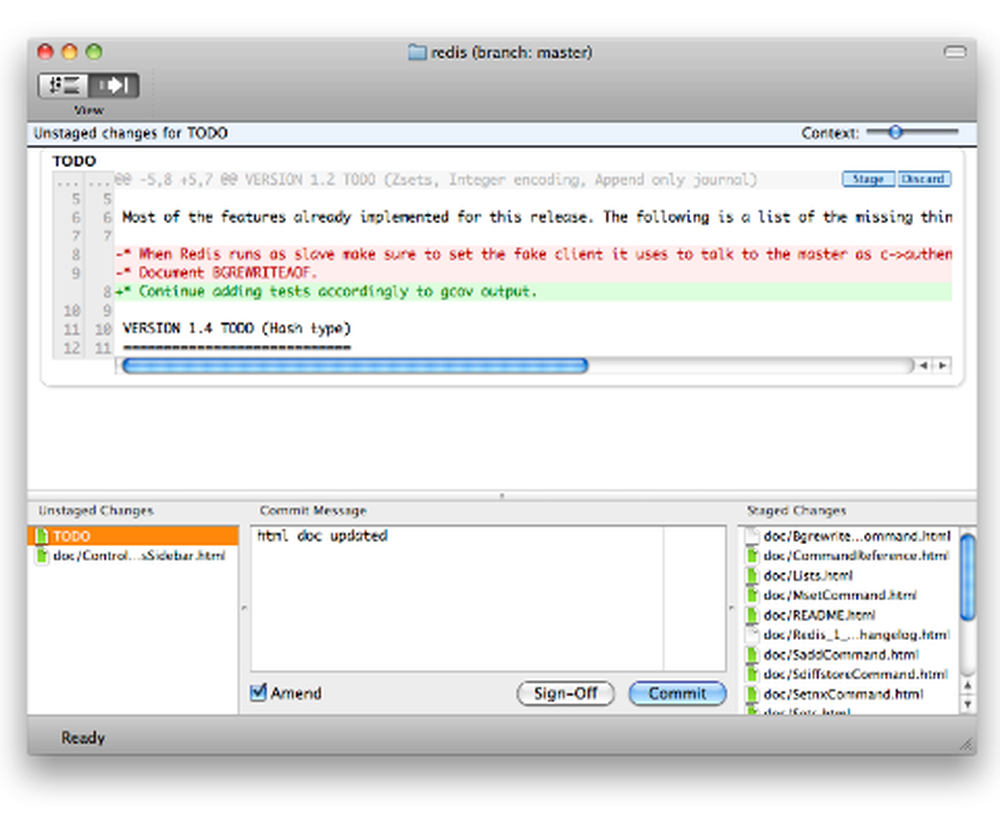The width and height of the screenshot is (1000, 814).
Task: Click icon beside doc/MsetCommand.html
Action: point(753,595)
